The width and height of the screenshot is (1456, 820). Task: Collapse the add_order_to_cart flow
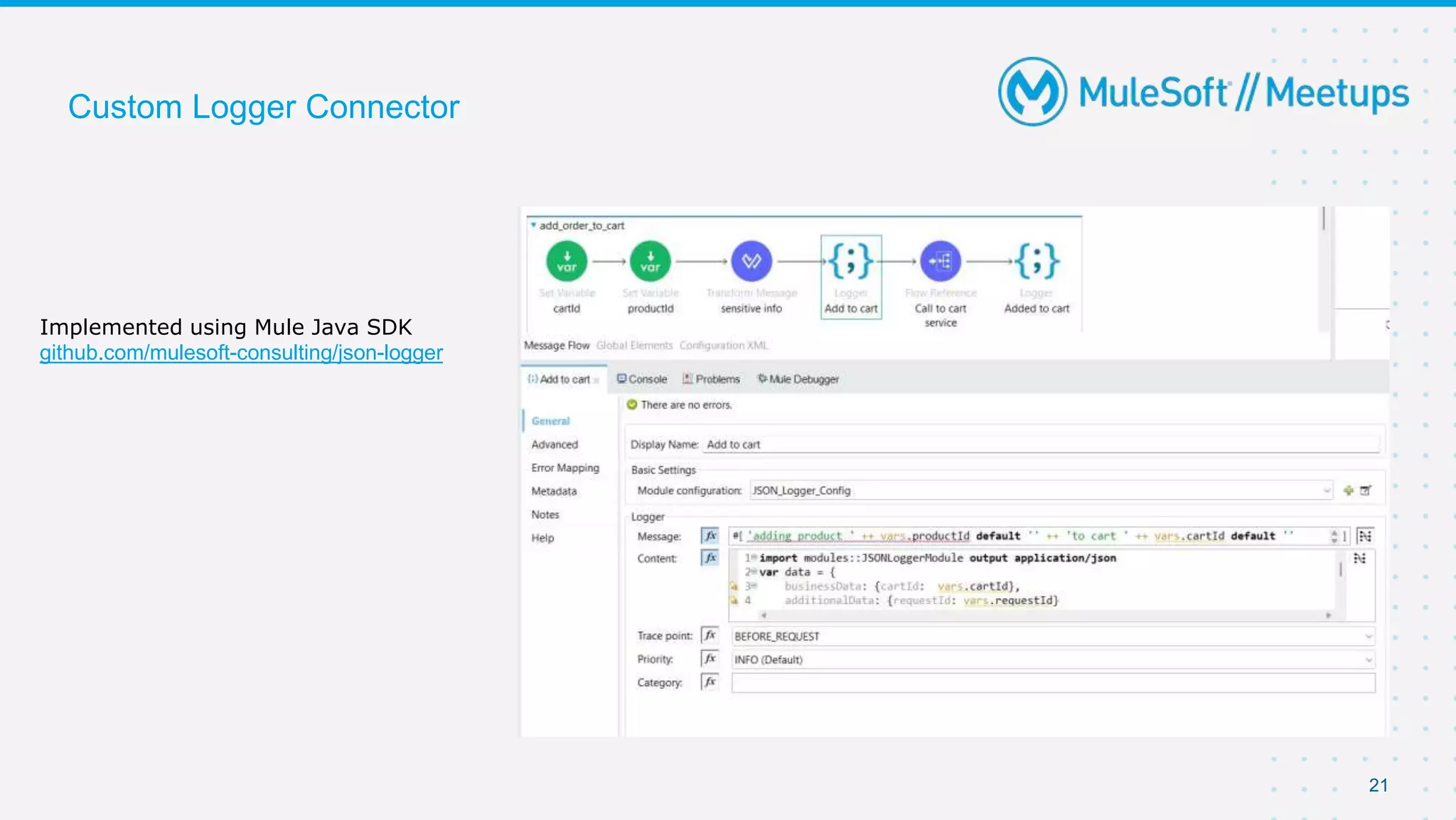pos(533,225)
